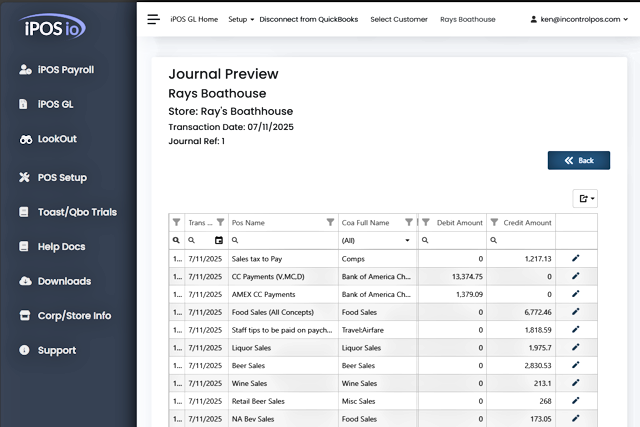The height and width of the screenshot is (427, 640).
Task: Click the Select Customer link
Action: (398, 19)
